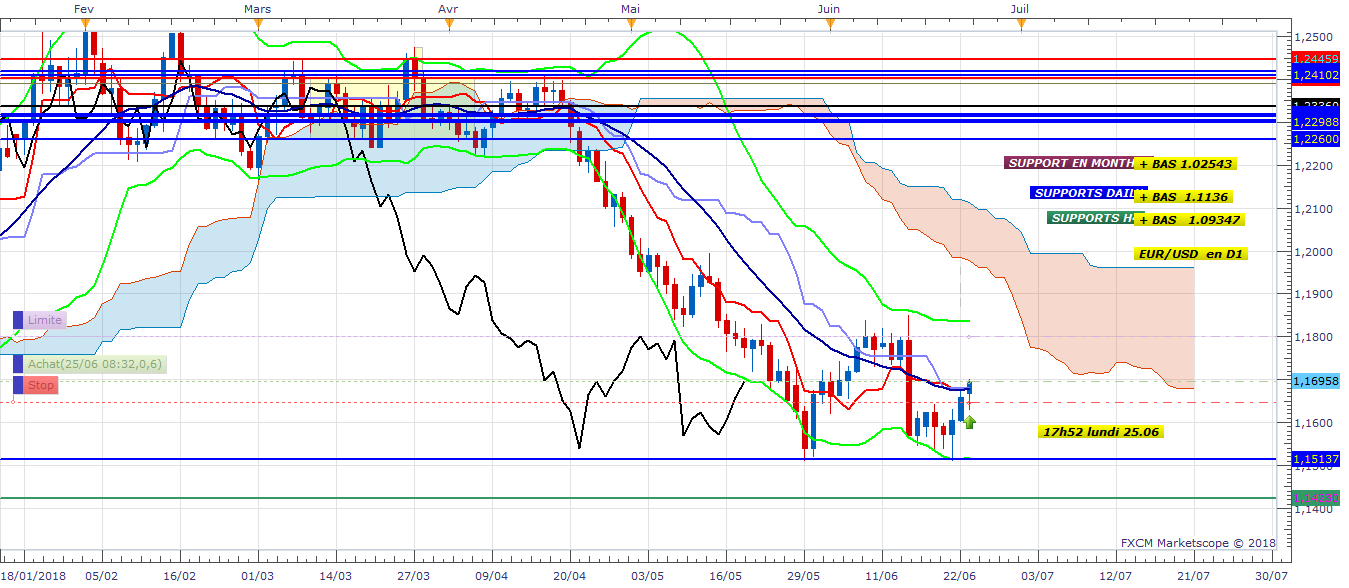Screen dimensions: 1349x588
Task: Click the 17h52 lundi 25.06 annotation
Action: [x=1101, y=432]
